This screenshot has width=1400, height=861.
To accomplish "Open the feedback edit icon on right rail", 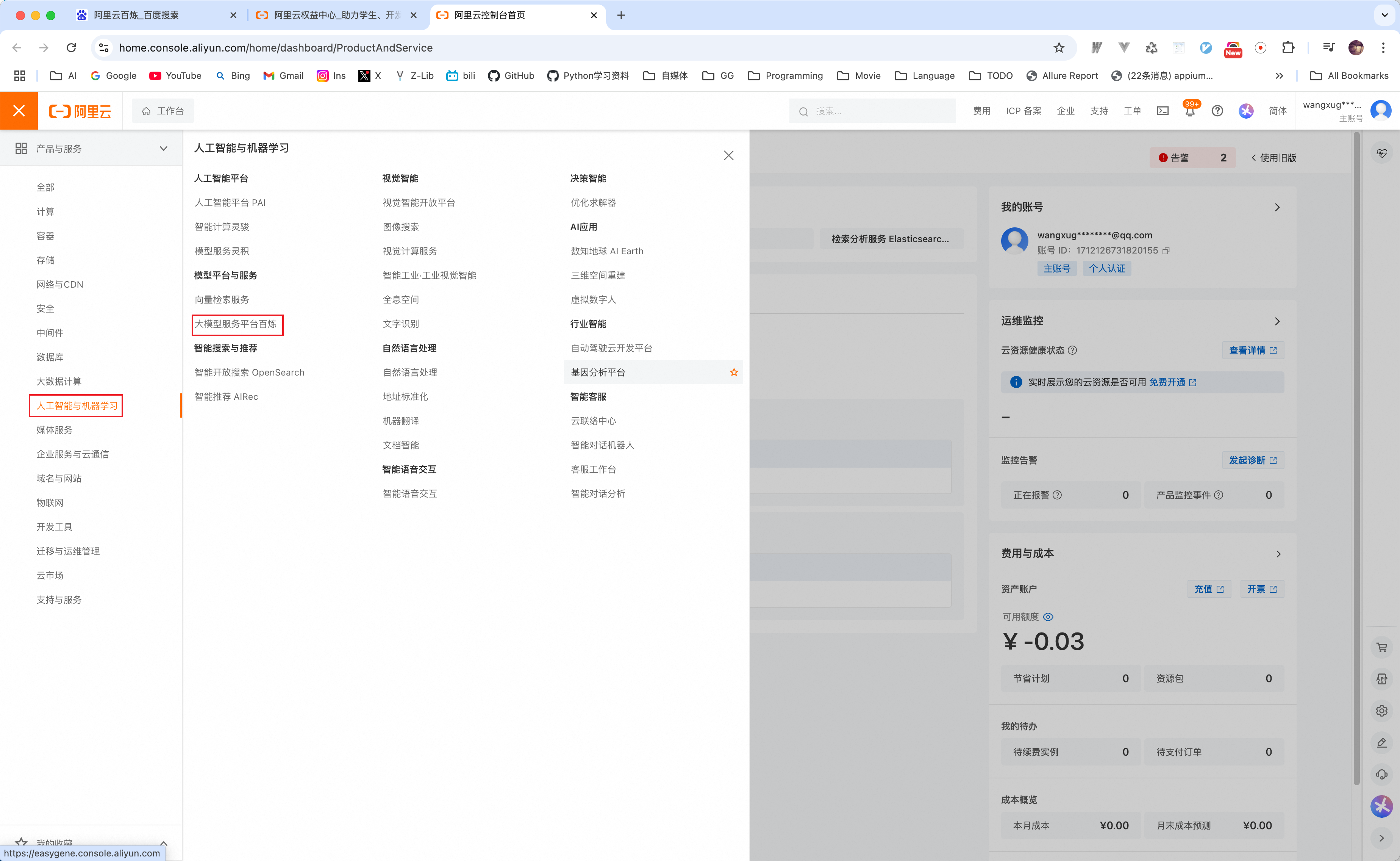I will click(1381, 742).
